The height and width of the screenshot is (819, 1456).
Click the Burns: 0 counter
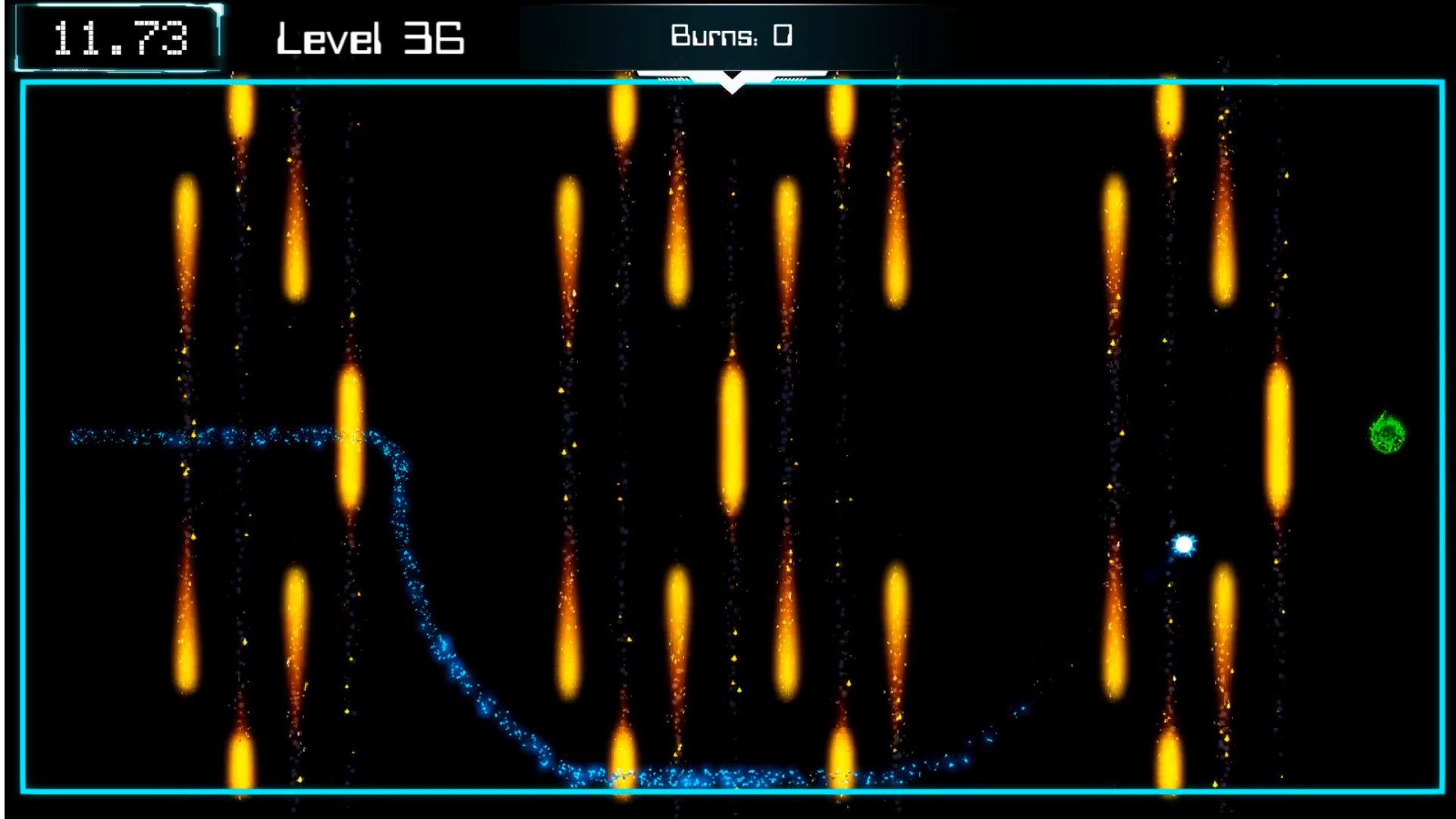tap(731, 36)
